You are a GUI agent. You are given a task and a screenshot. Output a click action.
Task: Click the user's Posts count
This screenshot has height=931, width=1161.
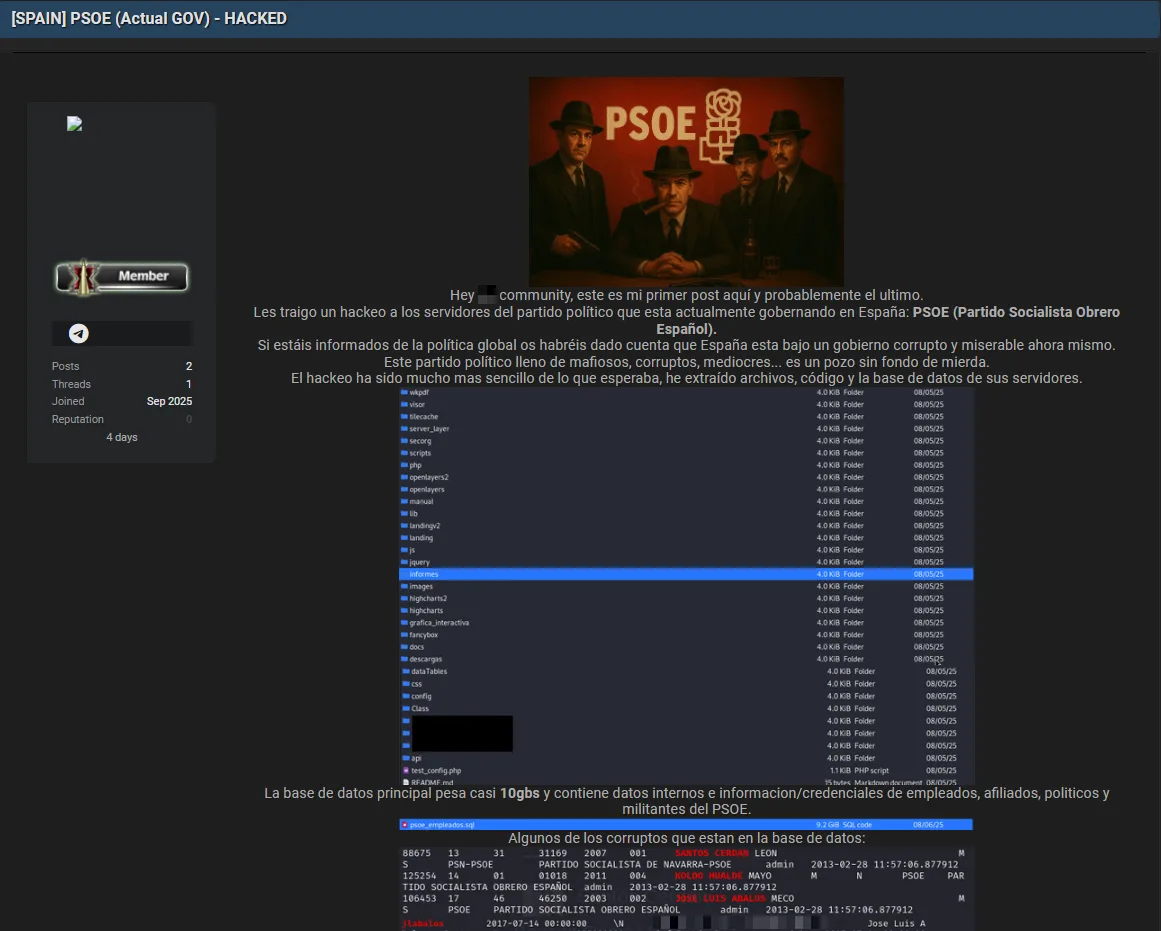[188, 366]
